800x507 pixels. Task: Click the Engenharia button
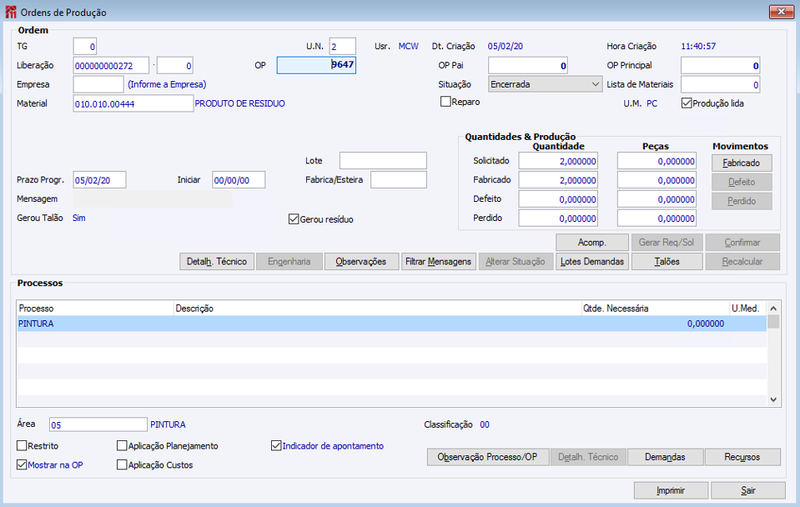[289, 261]
